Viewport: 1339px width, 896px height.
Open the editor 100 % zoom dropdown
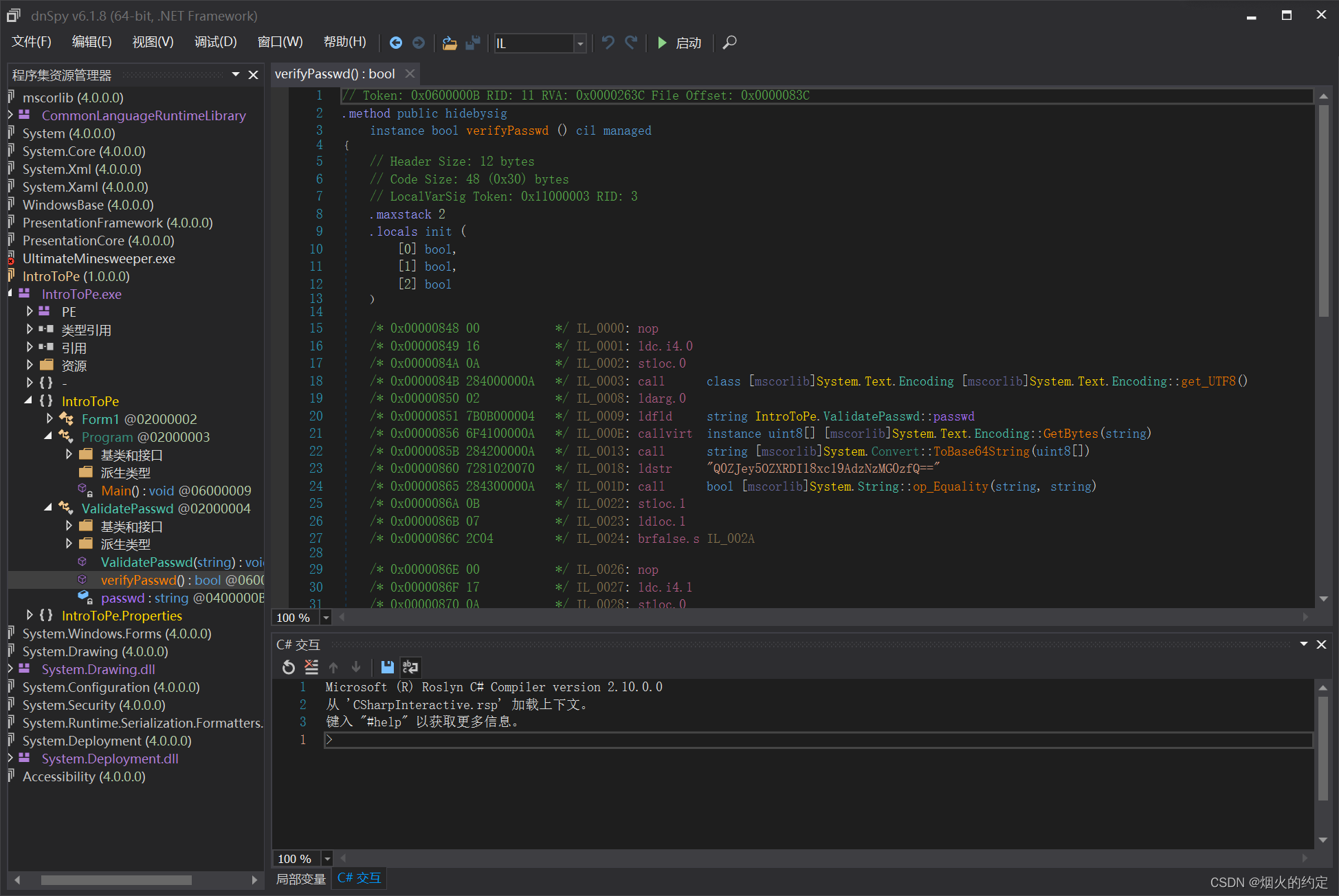pos(326,618)
